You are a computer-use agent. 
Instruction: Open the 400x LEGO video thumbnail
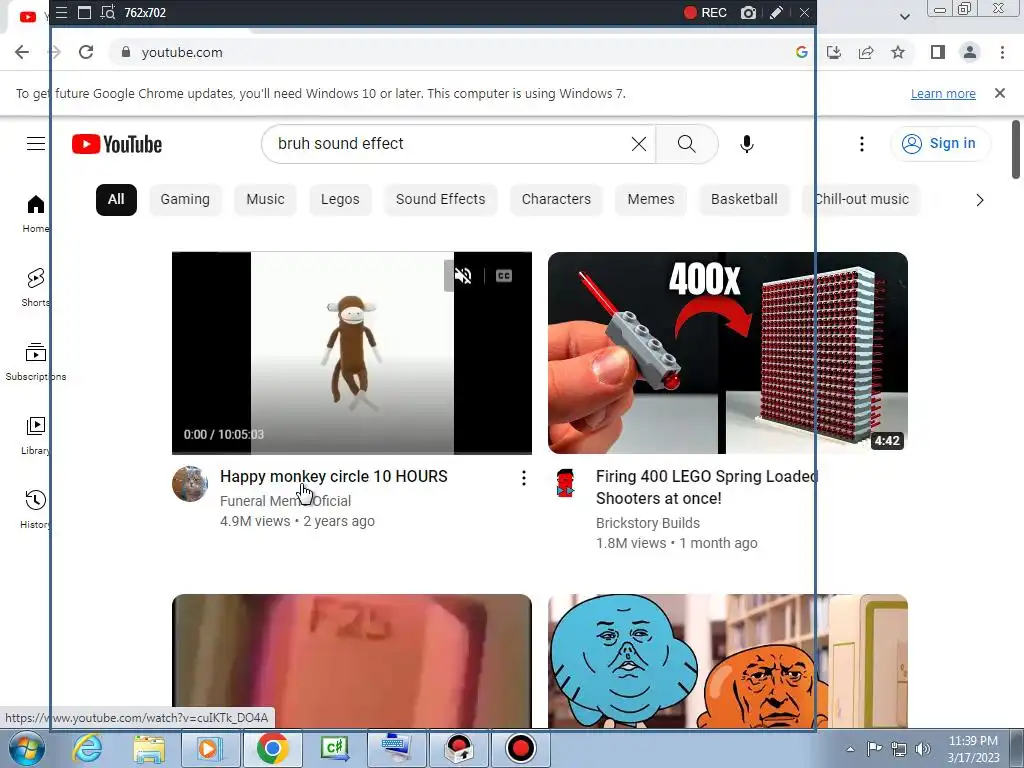point(728,353)
